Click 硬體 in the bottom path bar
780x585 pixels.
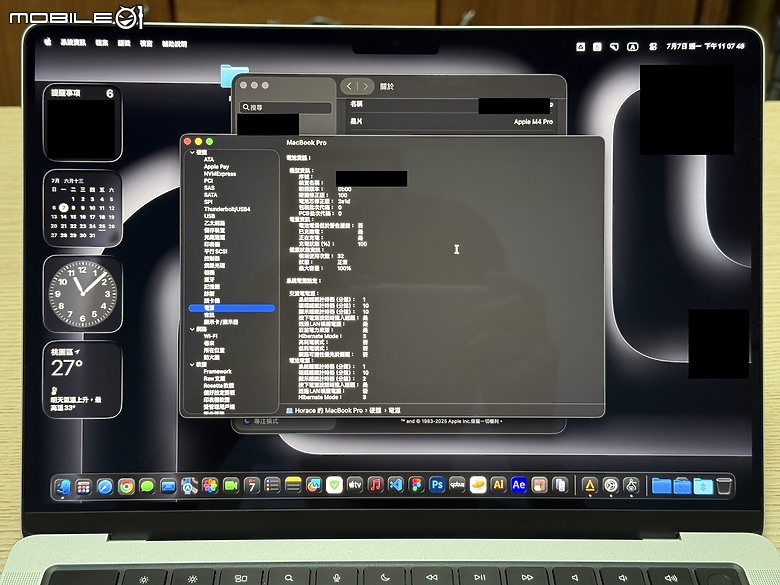click(375, 410)
